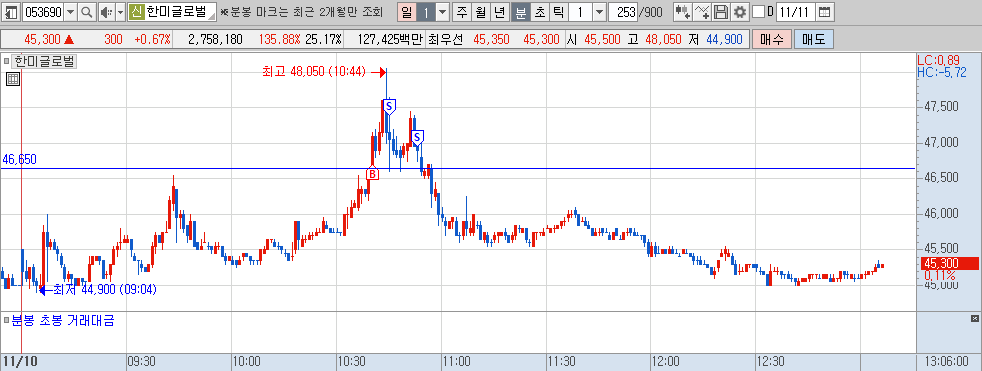The image size is (982, 371).
Task: Click the 13:06:00 time label
Action: pyautogui.click(x=947, y=362)
